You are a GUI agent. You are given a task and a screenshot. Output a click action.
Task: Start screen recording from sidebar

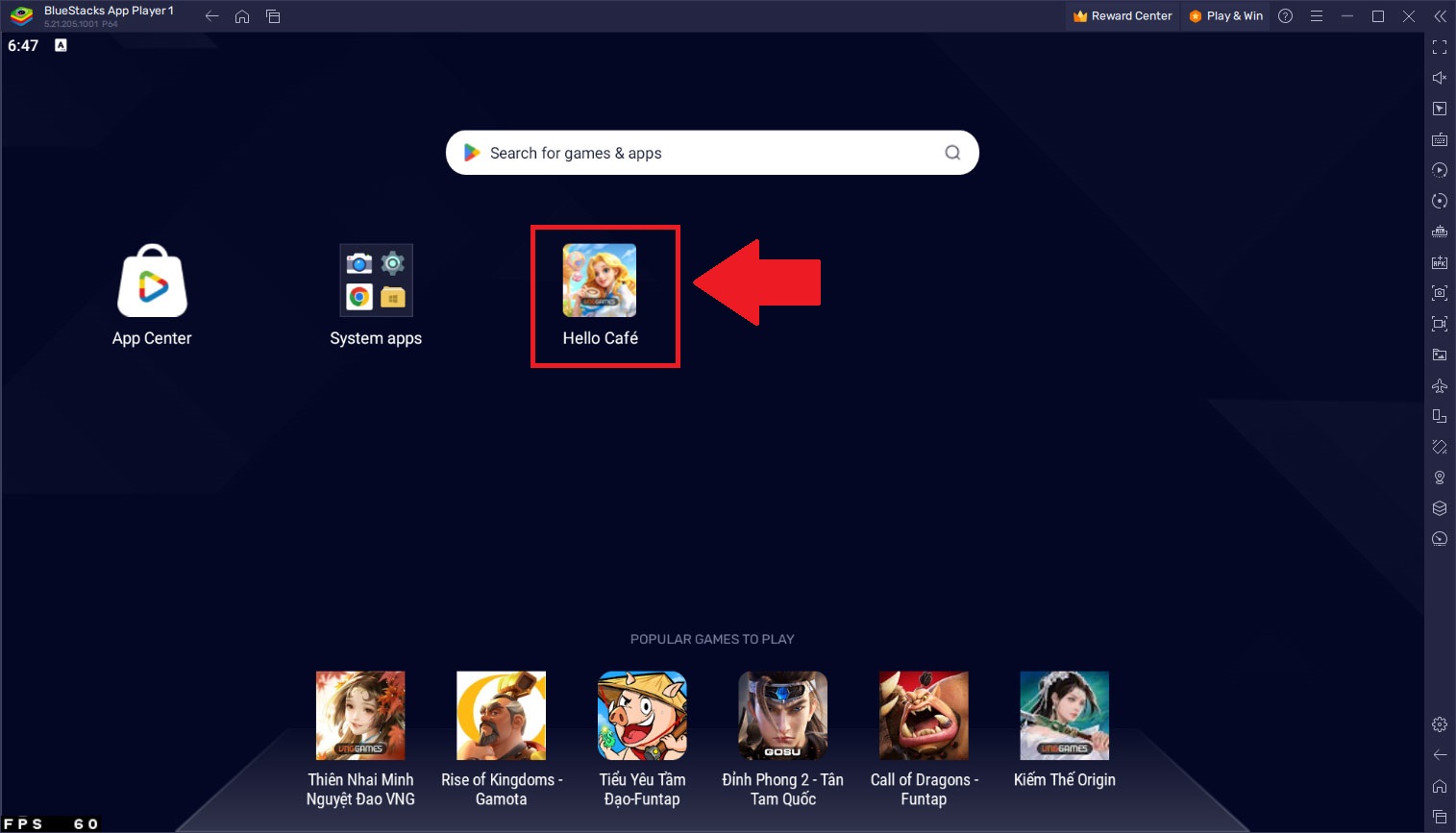1440,324
